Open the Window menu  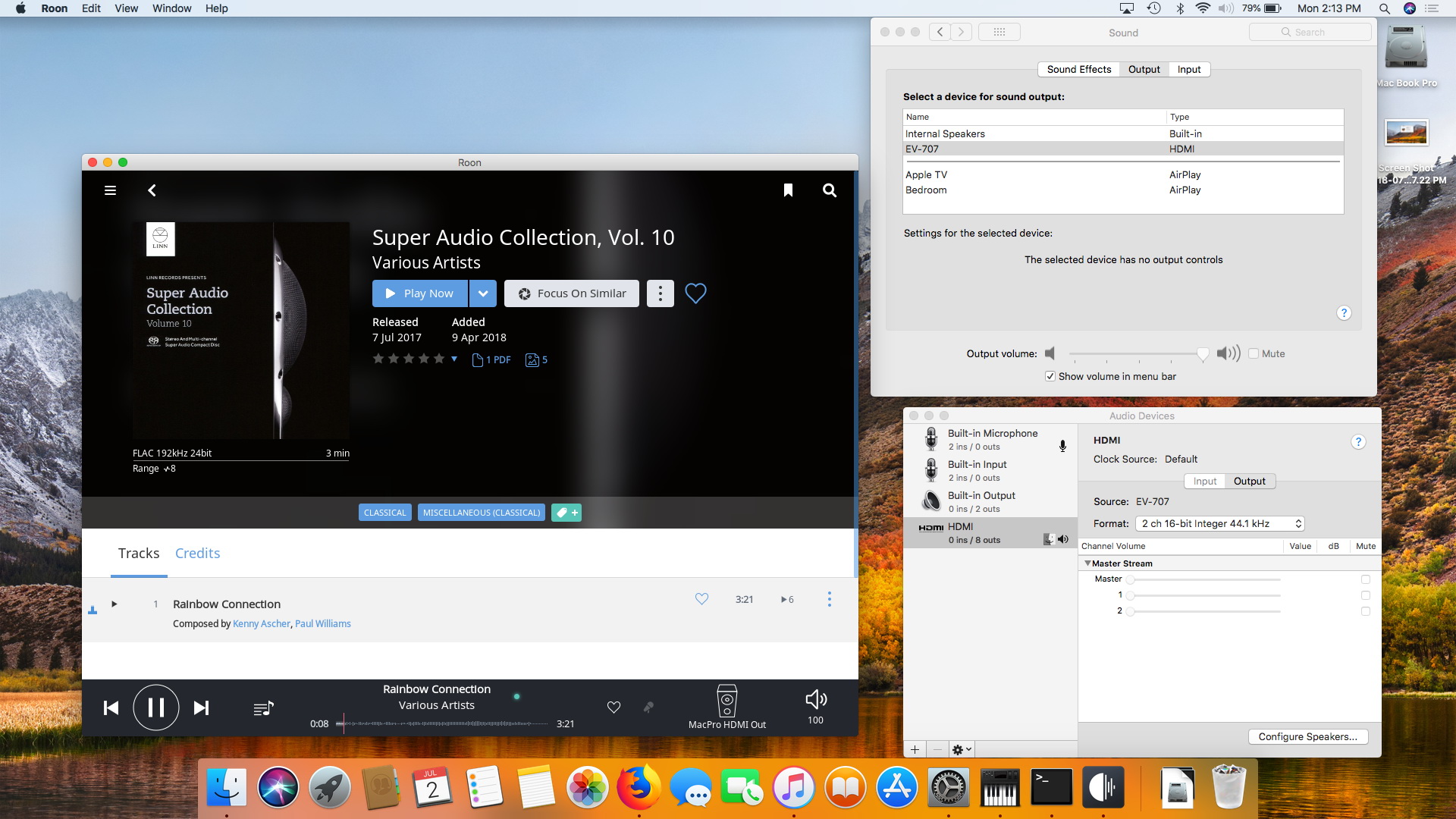point(171,8)
